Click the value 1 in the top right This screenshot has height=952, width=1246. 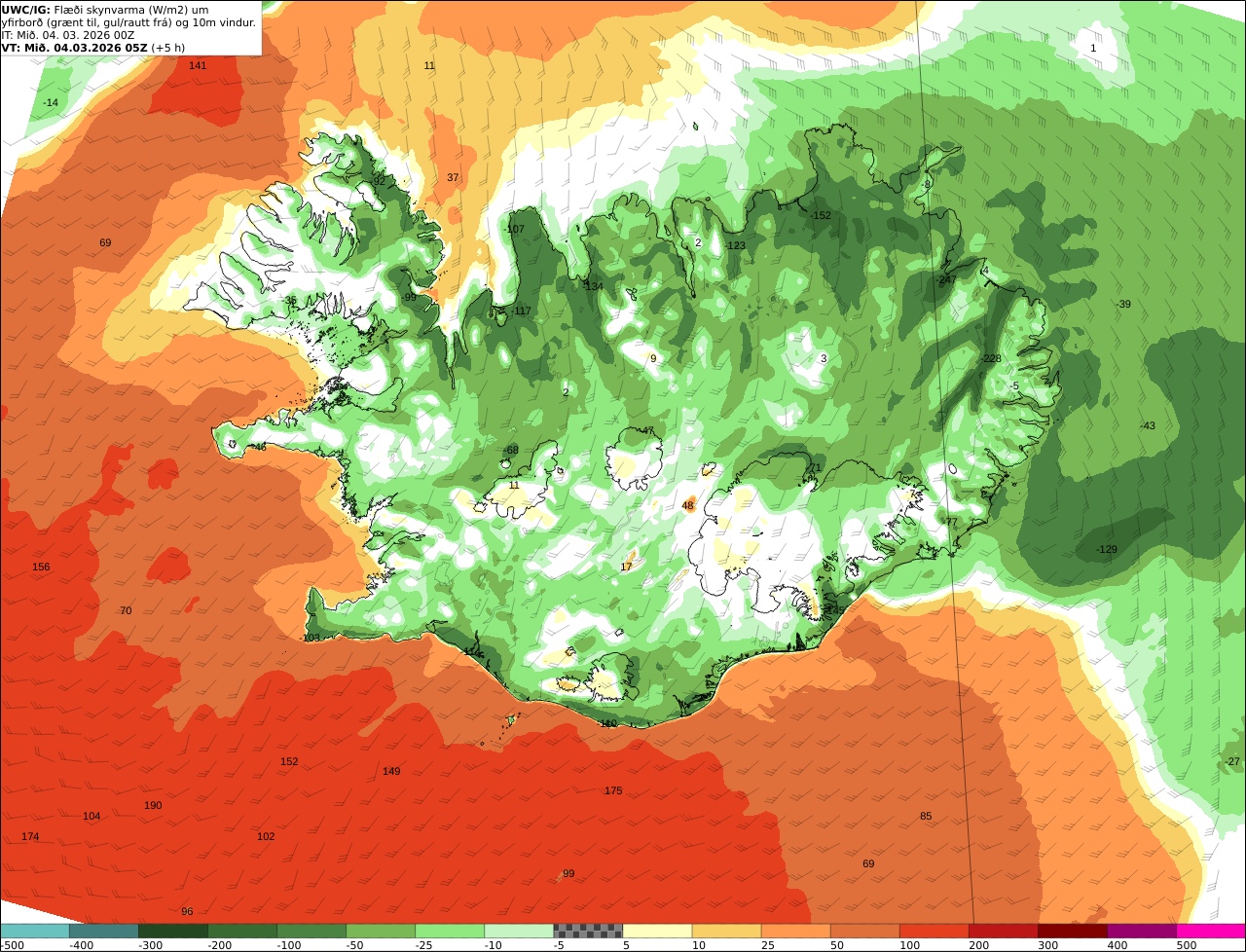1093,48
